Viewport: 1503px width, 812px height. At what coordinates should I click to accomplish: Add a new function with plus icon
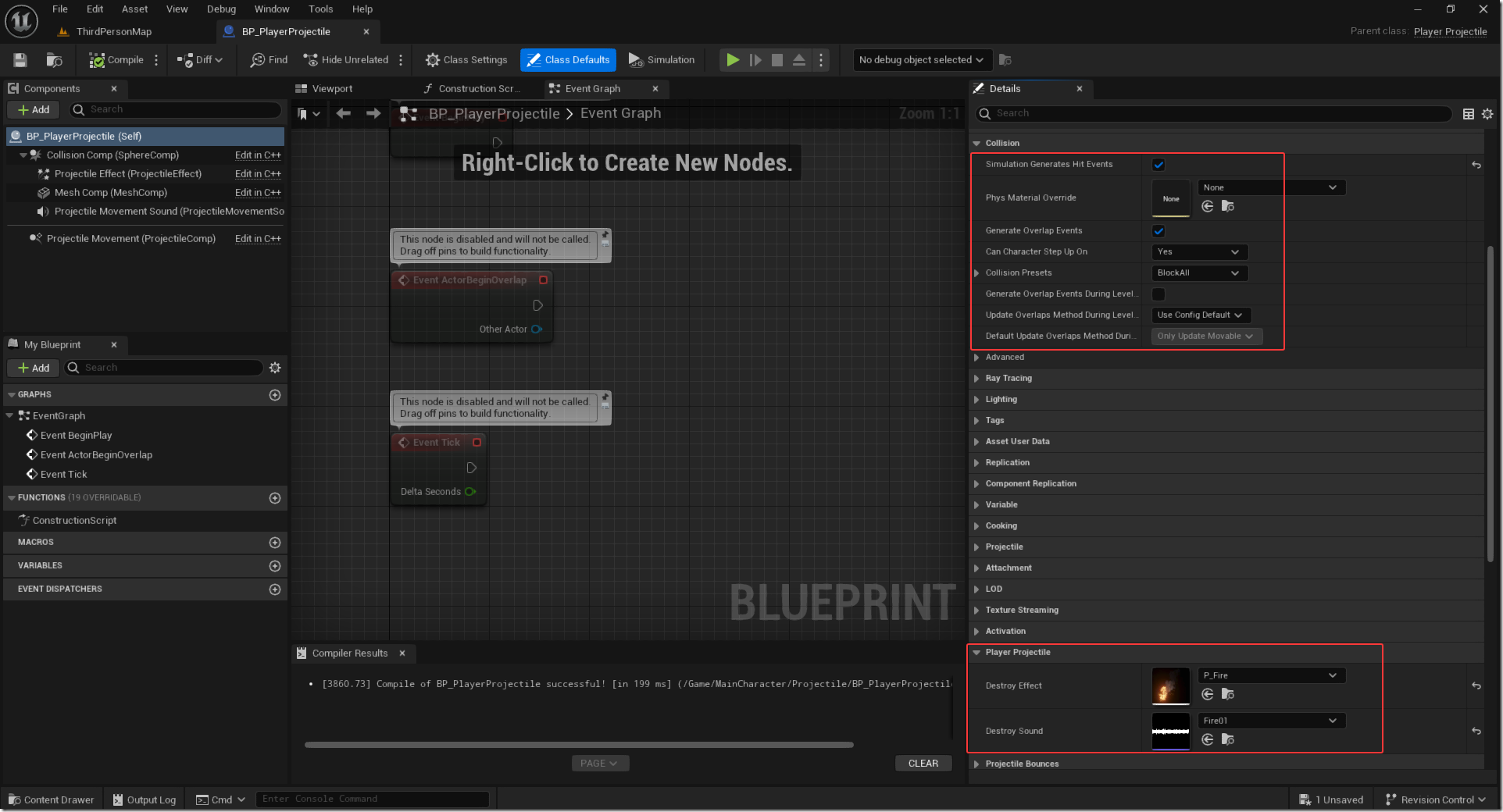point(275,498)
